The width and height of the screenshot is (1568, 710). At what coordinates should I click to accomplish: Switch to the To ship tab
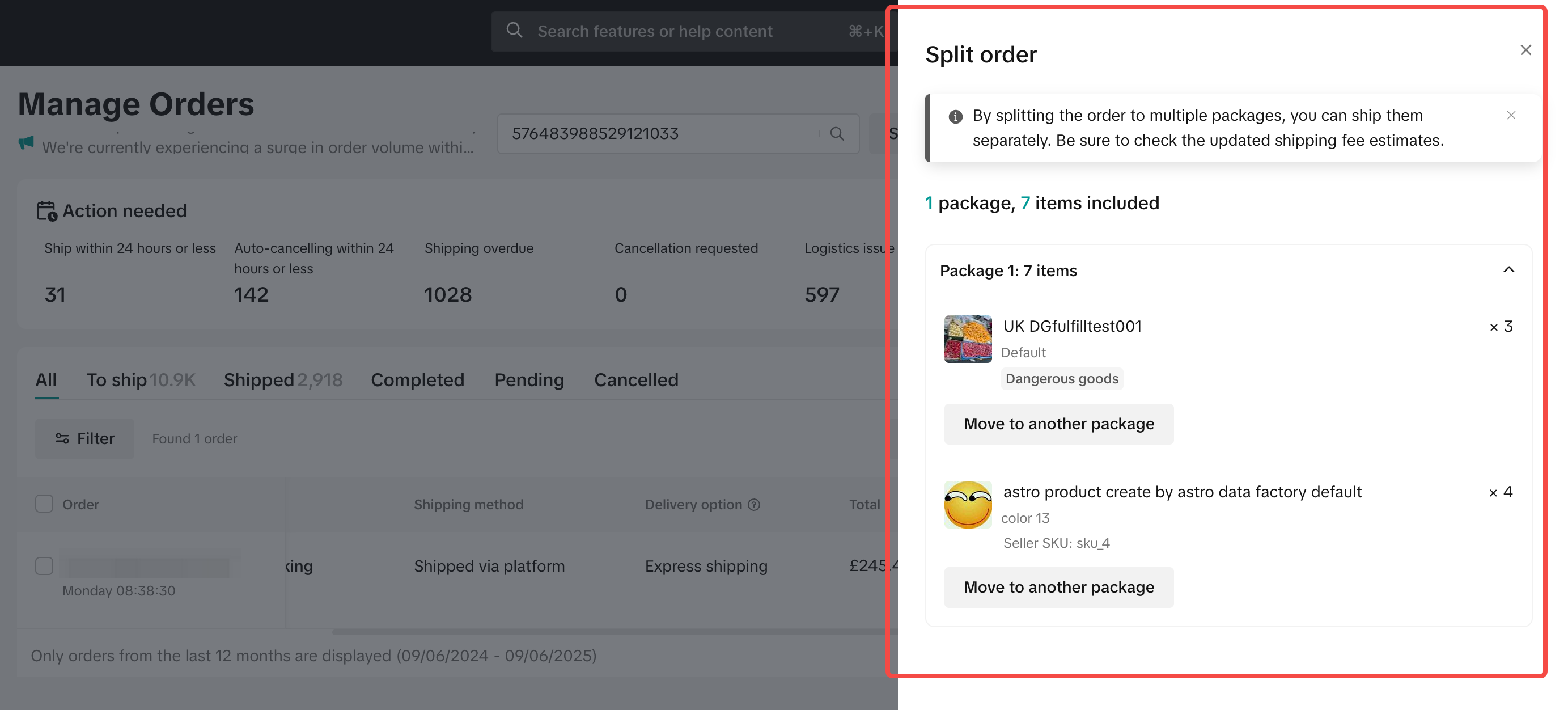click(x=141, y=380)
